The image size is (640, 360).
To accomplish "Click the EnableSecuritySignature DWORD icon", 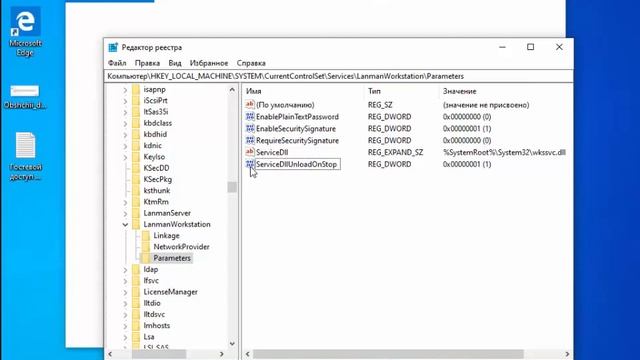I will point(250,128).
